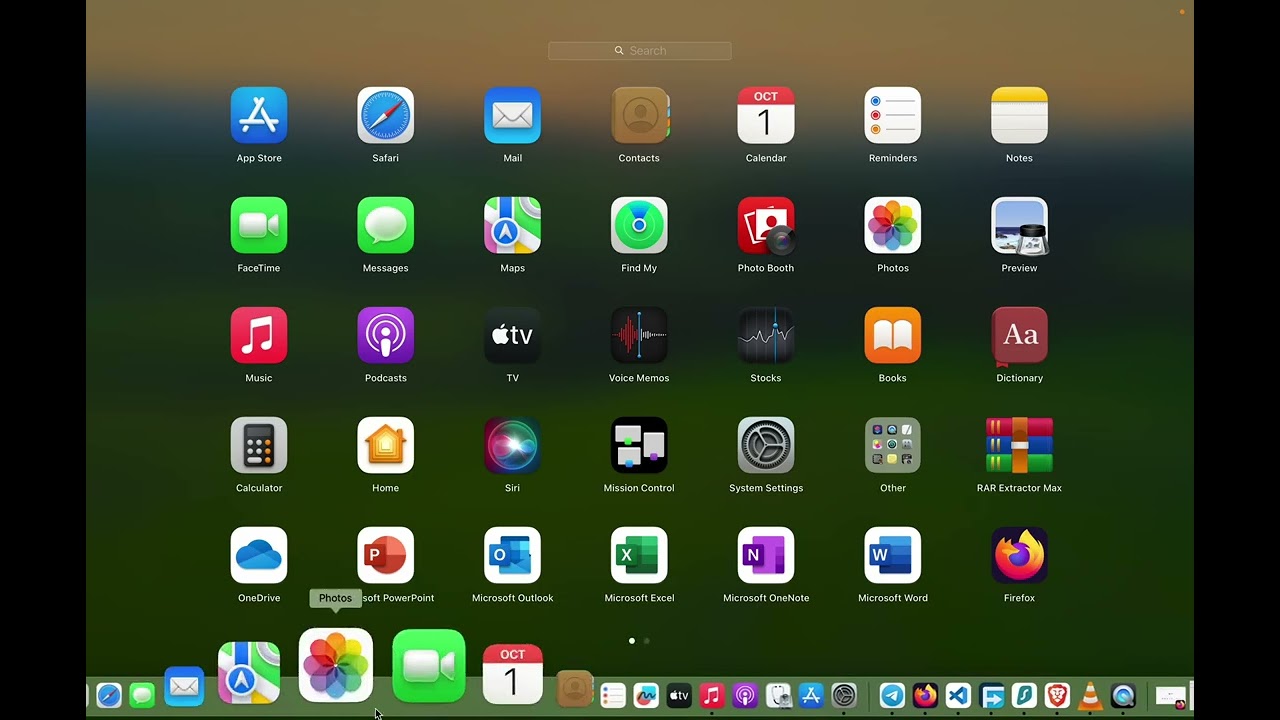Open QuickTime Player from the Dock

(1123, 695)
